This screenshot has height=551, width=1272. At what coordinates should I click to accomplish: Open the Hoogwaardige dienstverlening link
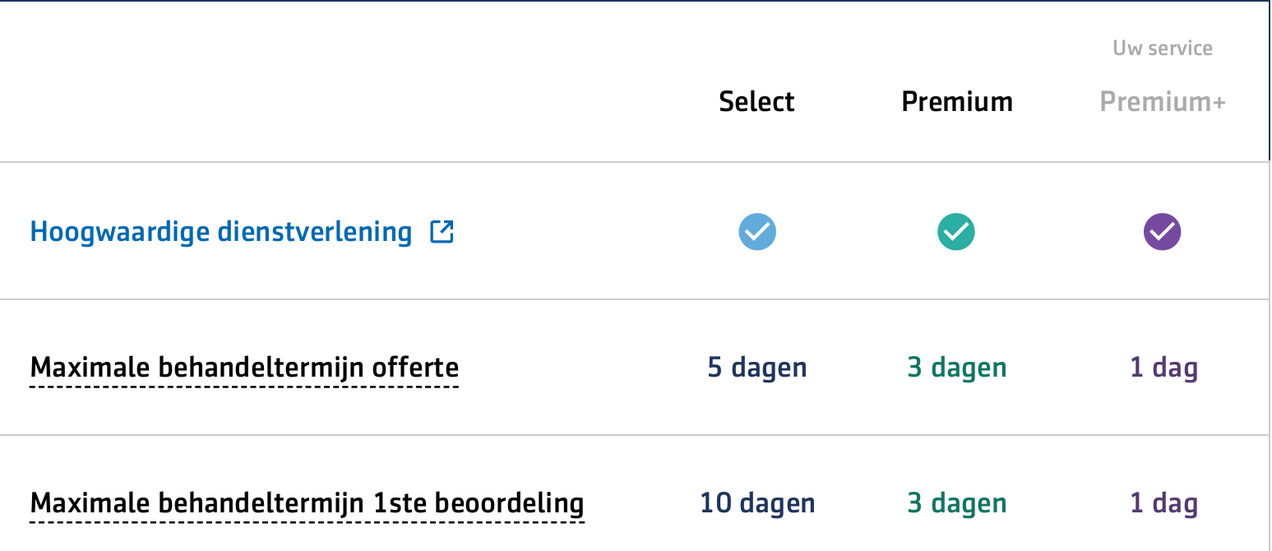tap(221, 232)
